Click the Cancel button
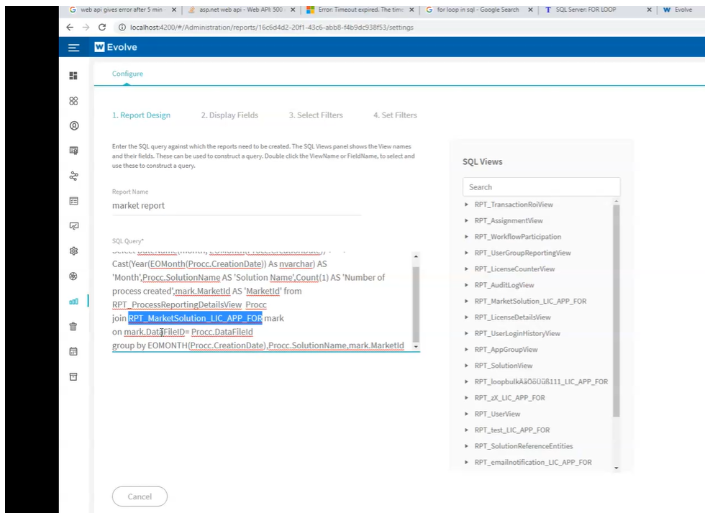 point(139,496)
